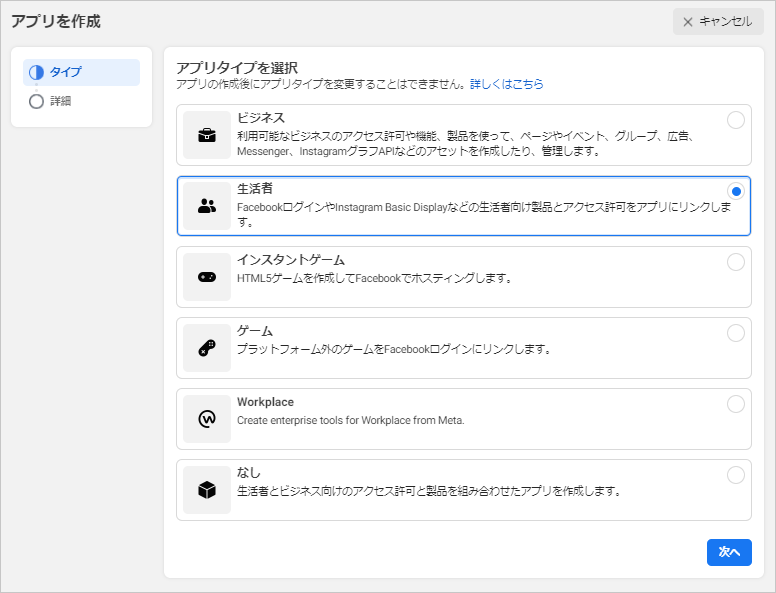776x593 pixels.
Task: Click the ビジネス card title
Action: 261,118
